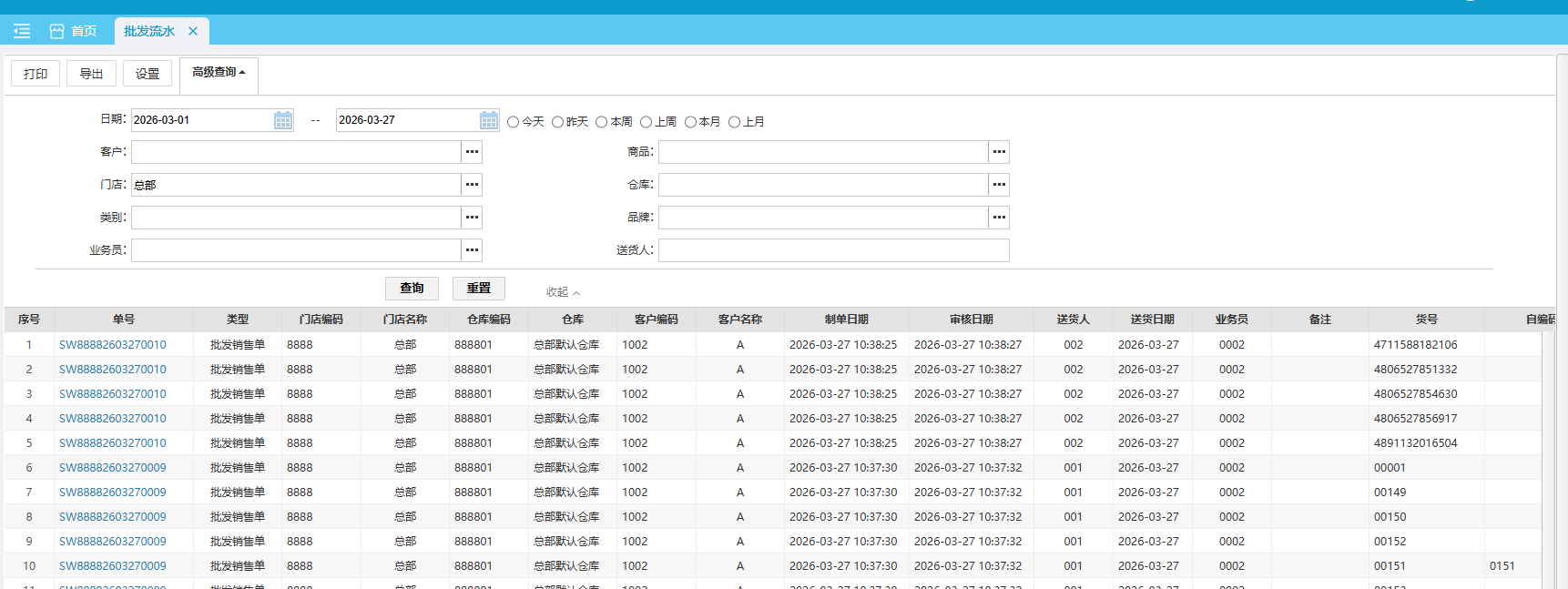Click 收起 to collapse filters
1568x589 pixels.
562,292
